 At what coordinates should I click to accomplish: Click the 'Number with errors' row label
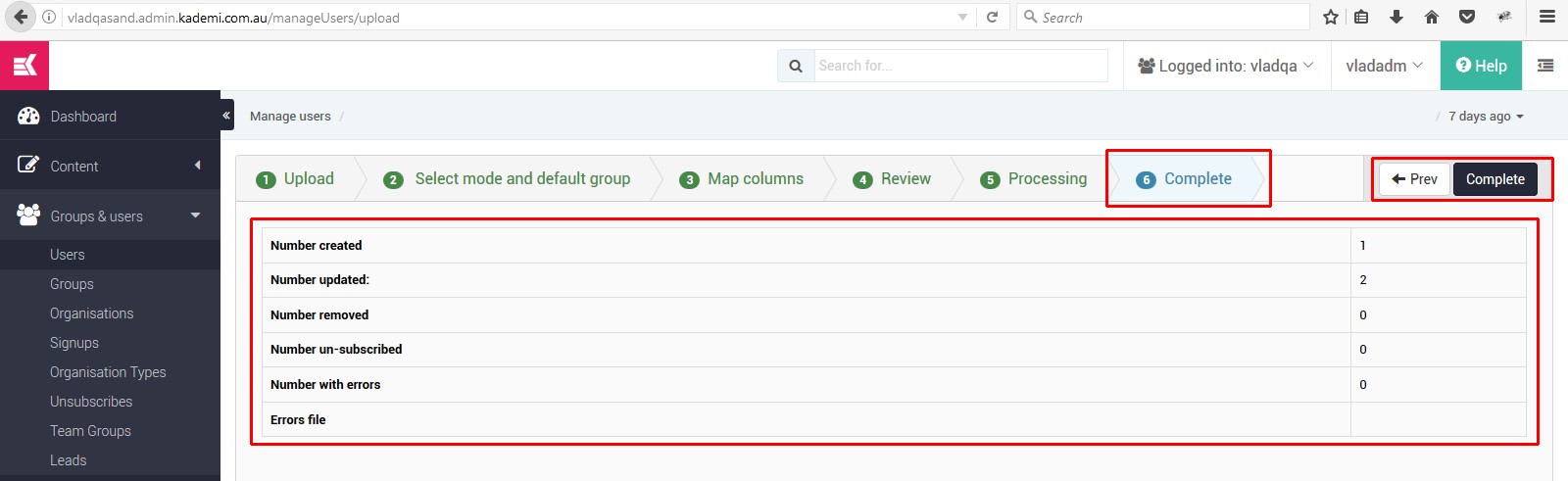pyautogui.click(x=325, y=384)
